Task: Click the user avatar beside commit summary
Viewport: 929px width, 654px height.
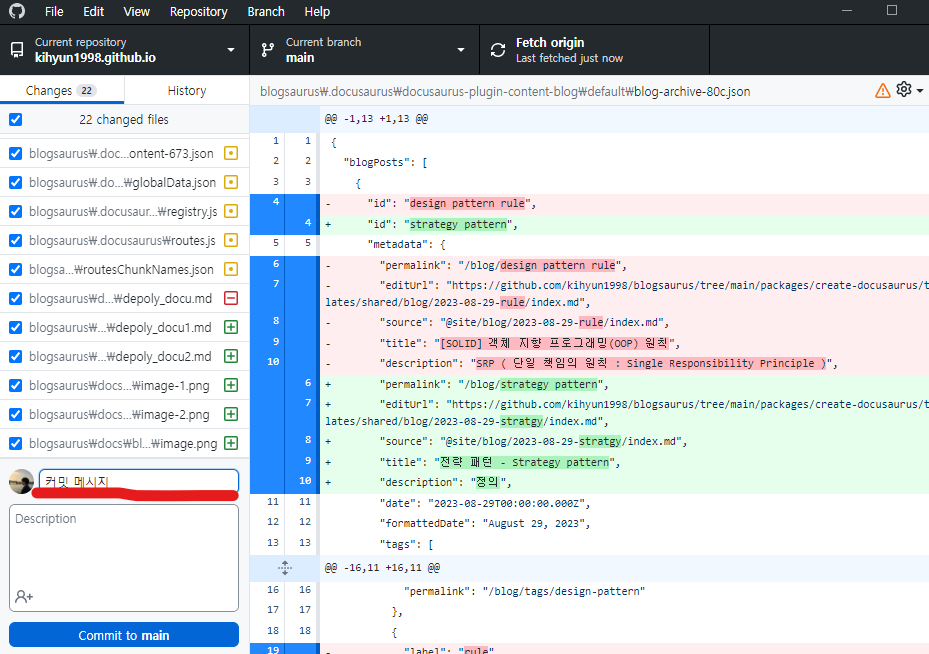Action: point(21,481)
